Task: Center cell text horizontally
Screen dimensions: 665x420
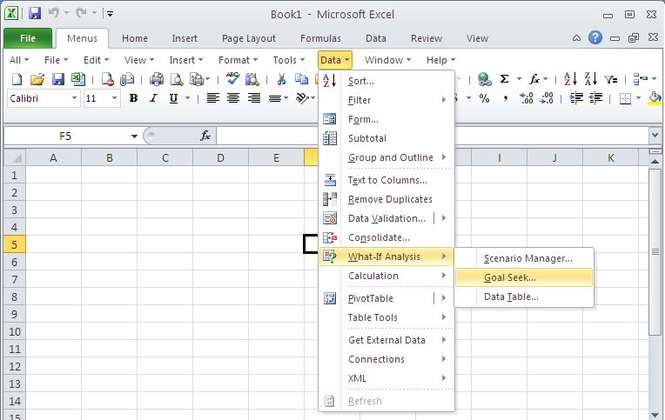Action: coord(233,98)
